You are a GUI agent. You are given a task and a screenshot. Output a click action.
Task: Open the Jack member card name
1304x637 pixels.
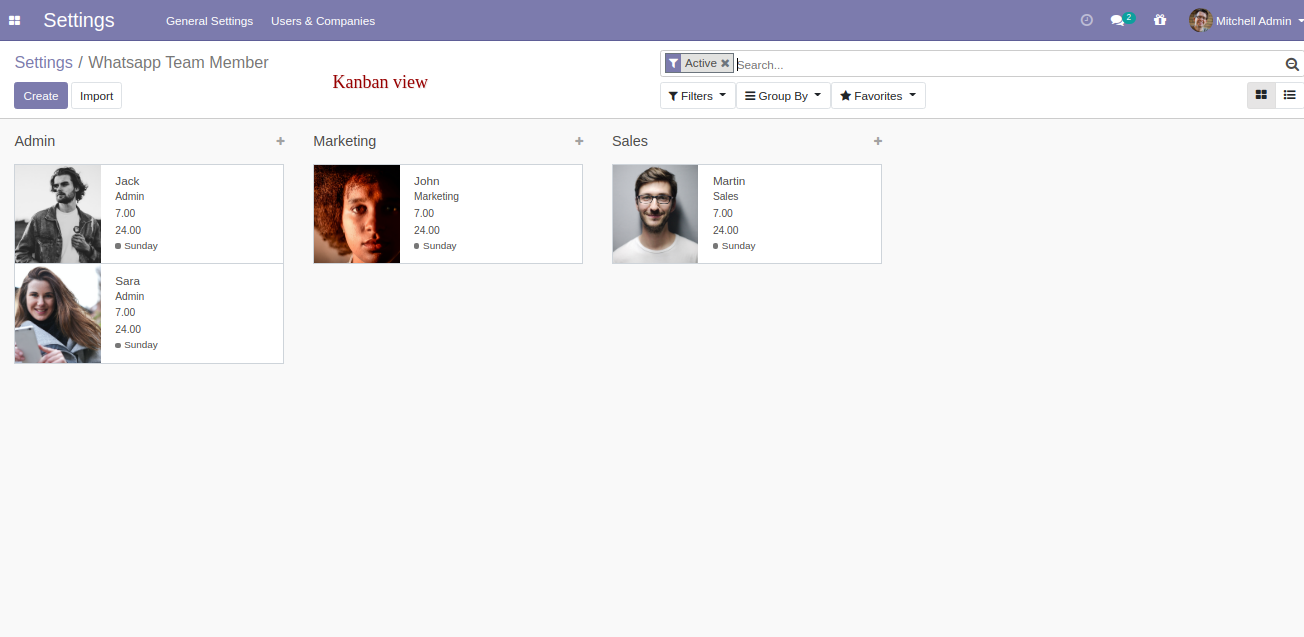pyautogui.click(x=127, y=181)
